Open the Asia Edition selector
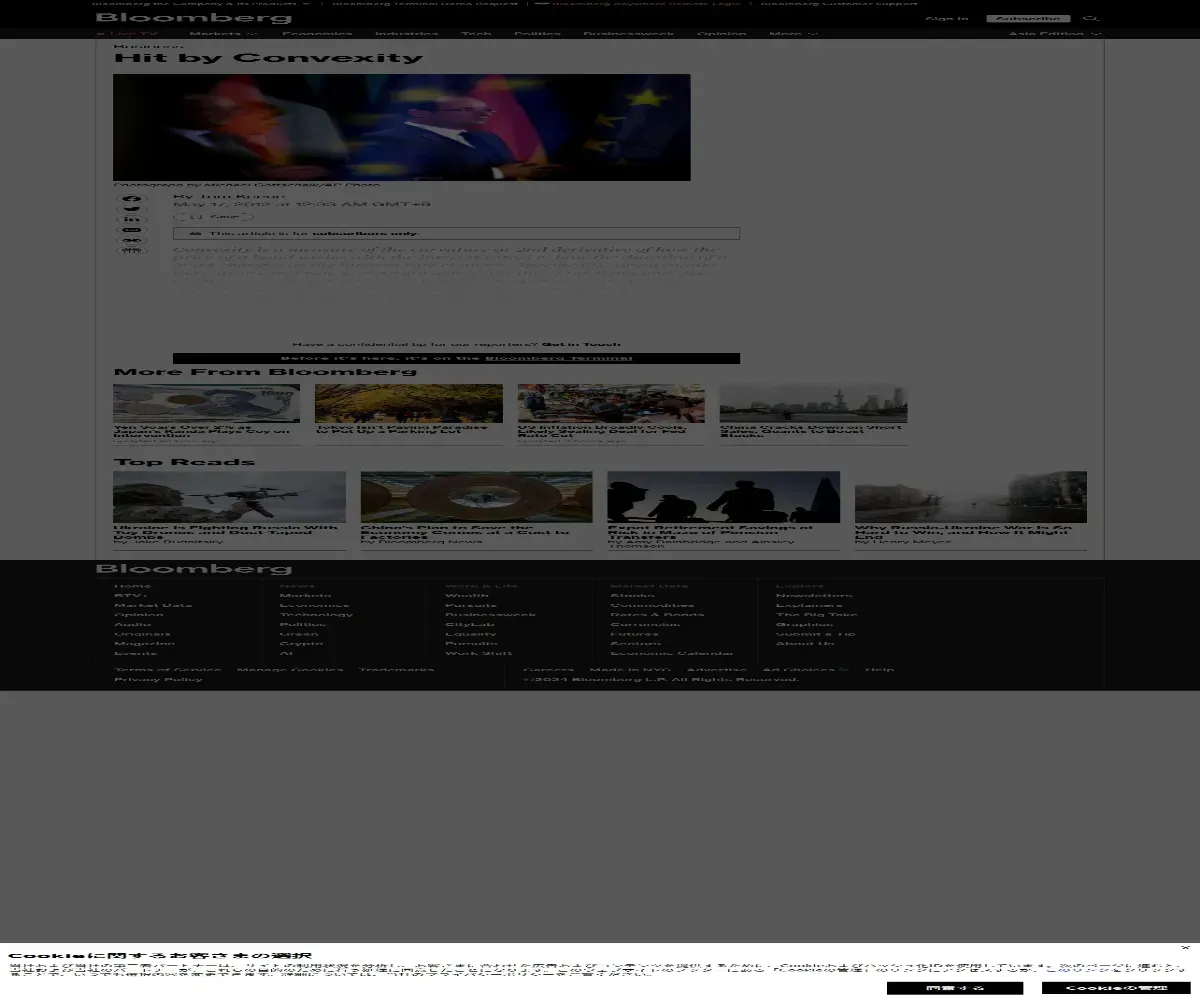The width and height of the screenshot is (1200, 1000). point(1055,34)
